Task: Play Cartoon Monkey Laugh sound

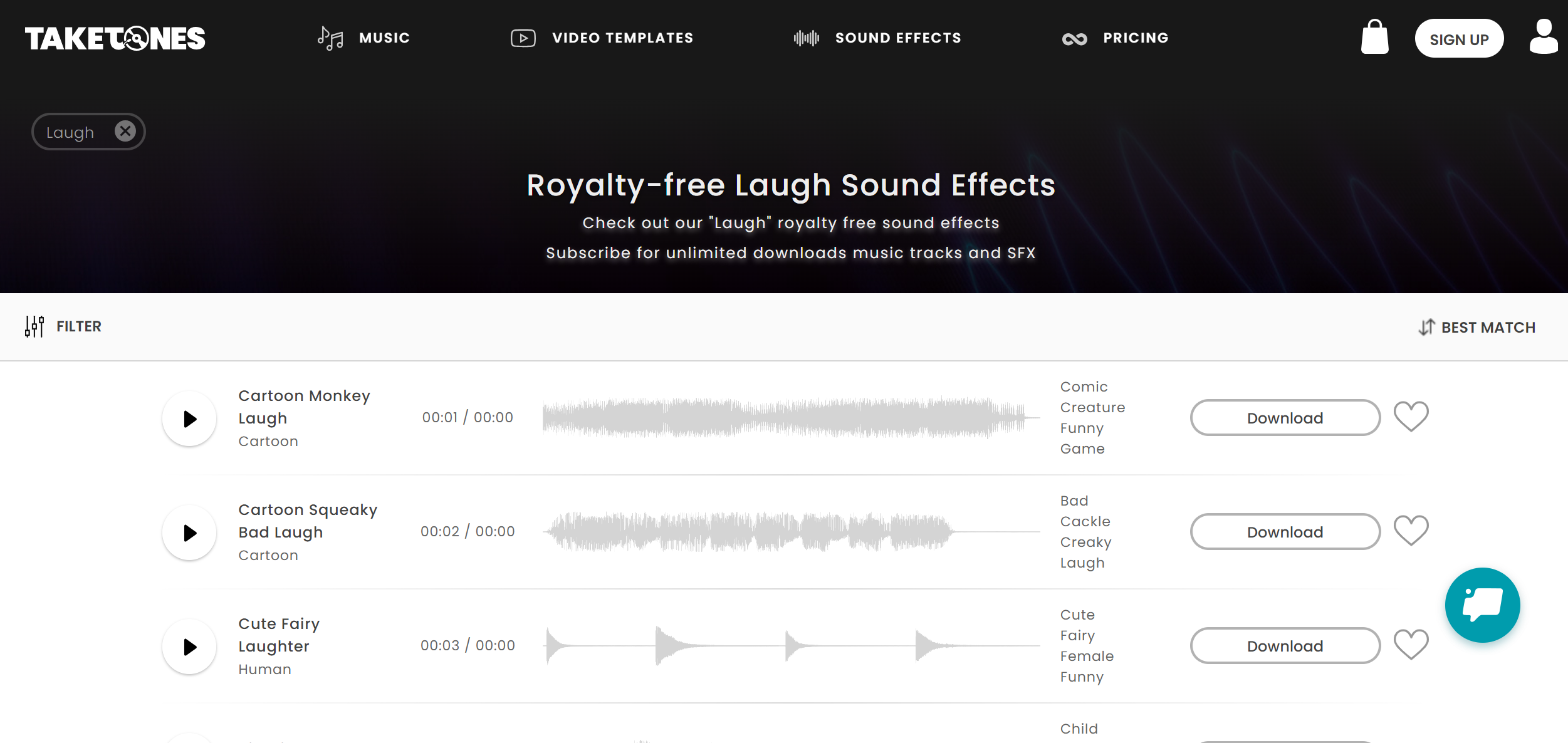Action: [189, 418]
